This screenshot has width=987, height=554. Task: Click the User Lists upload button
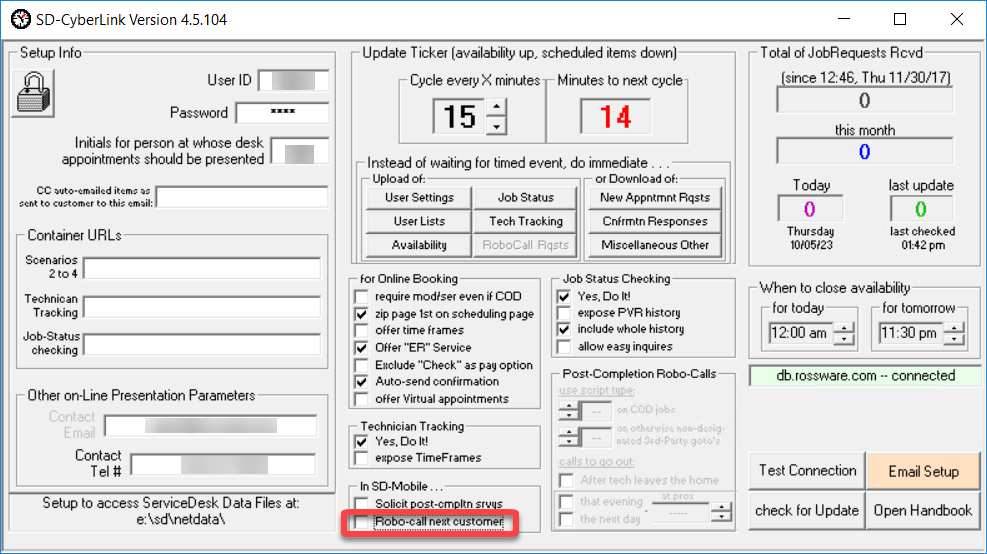pos(419,222)
